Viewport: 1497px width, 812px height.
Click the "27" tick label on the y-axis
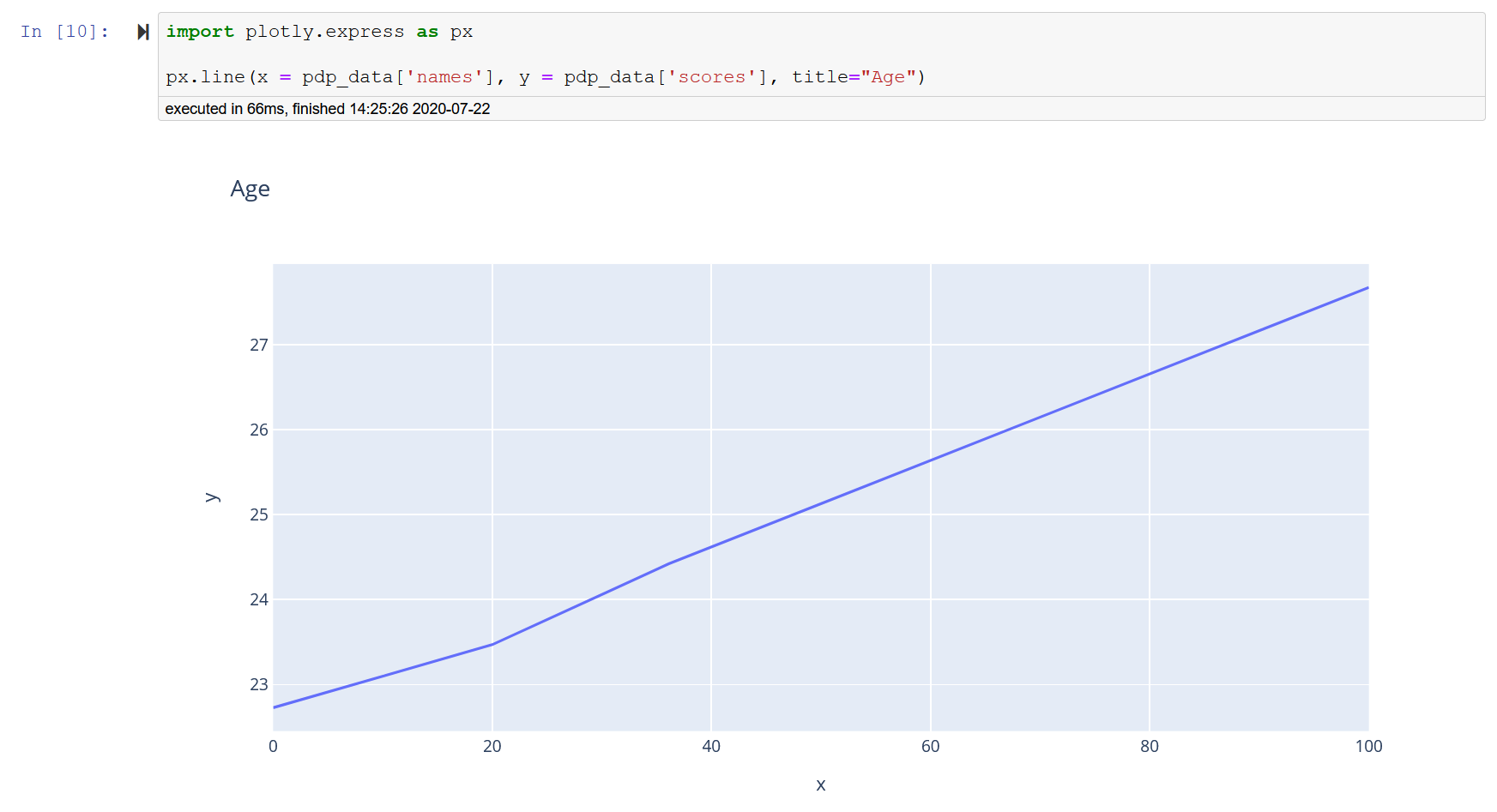tap(260, 345)
